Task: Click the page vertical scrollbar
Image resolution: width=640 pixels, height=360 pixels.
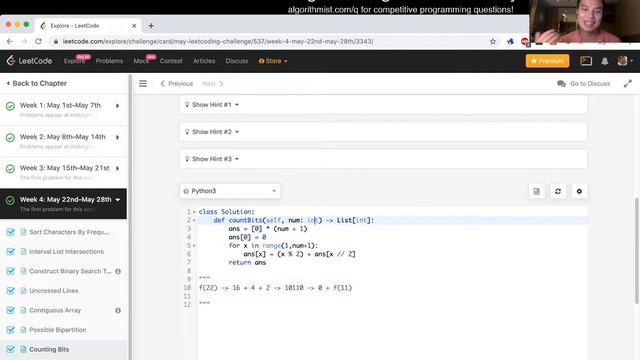Action: pos(637,251)
